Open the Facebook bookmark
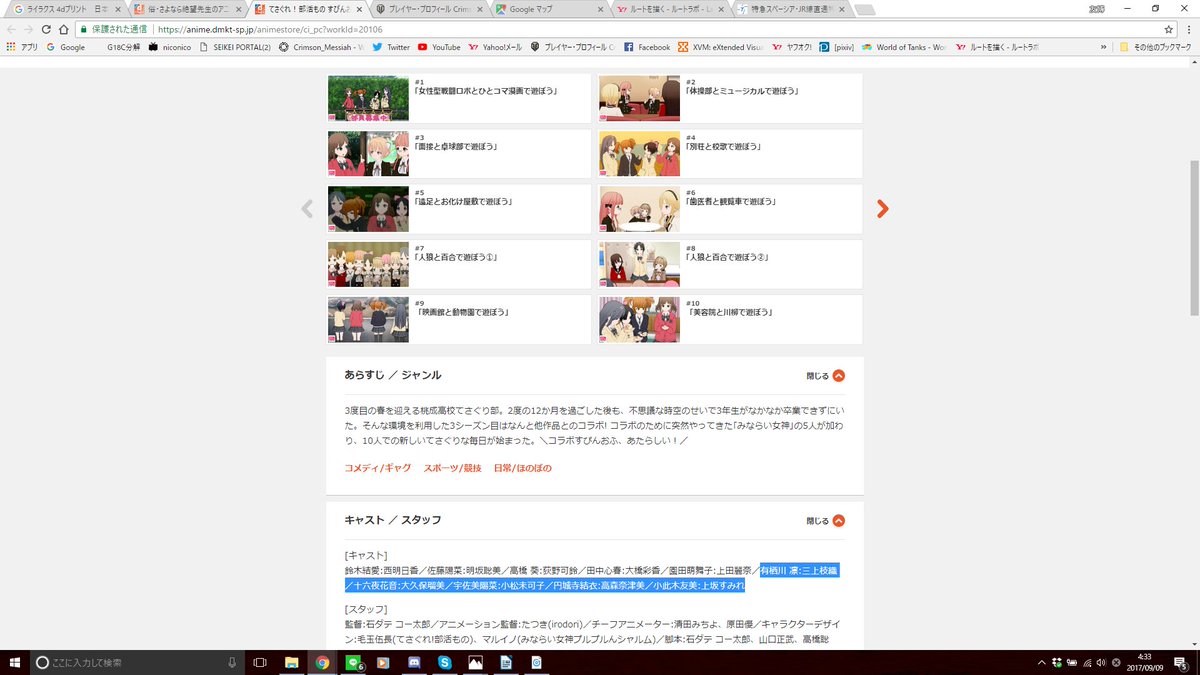This screenshot has width=1200, height=675. pyautogui.click(x=646, y=47)
